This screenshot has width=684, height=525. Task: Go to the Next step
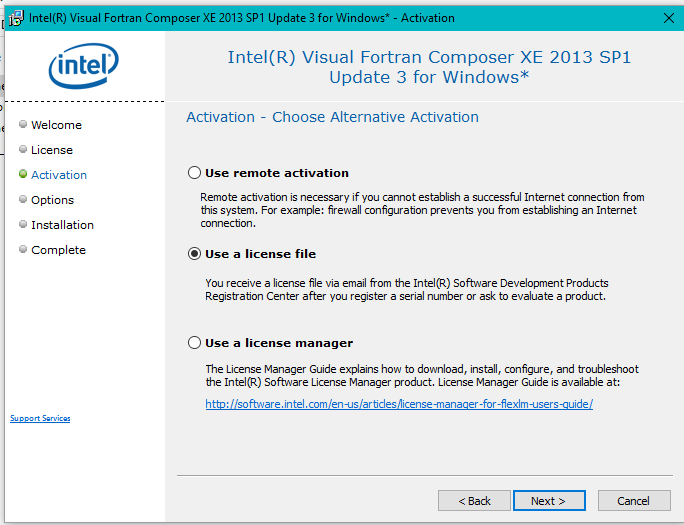(x=549, y=501)
